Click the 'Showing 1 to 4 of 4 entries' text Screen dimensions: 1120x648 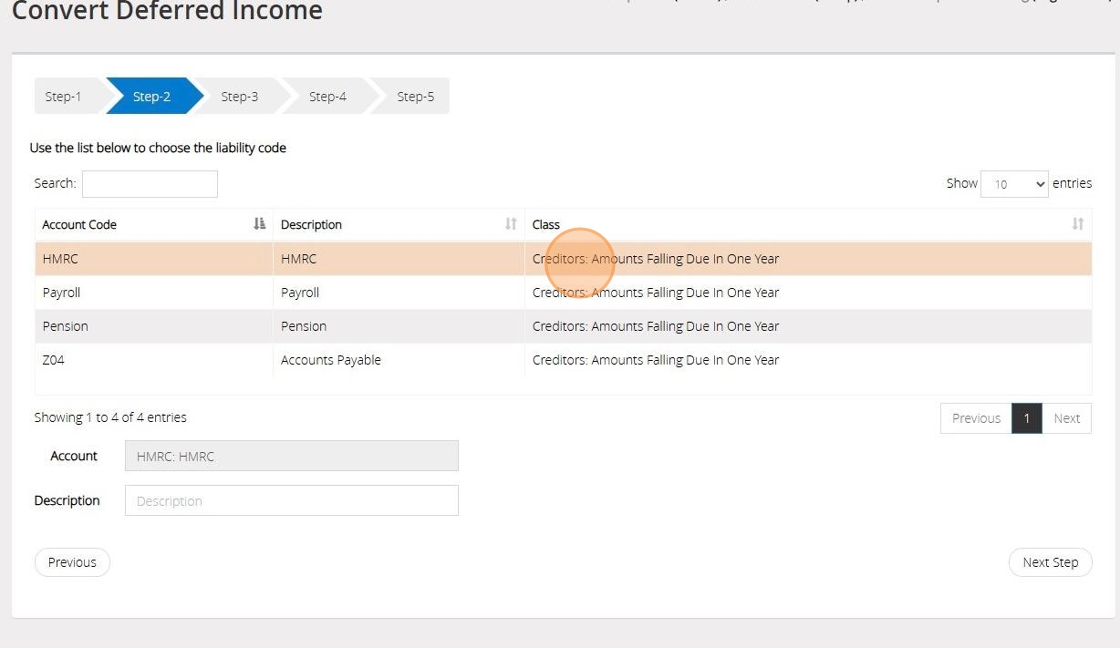click(x=110, y=417)
